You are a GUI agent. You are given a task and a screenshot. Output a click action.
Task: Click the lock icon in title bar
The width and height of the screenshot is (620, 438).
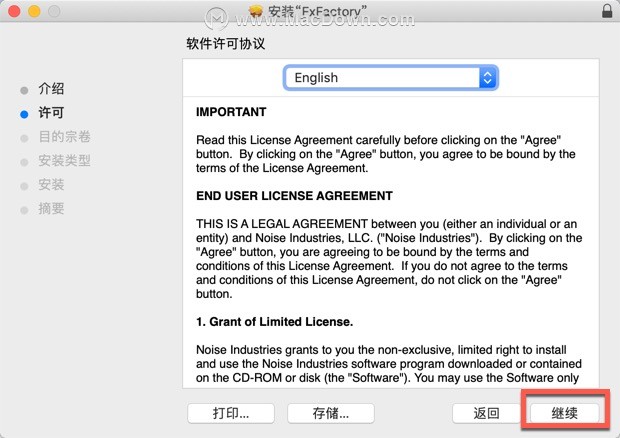point(607,11)
